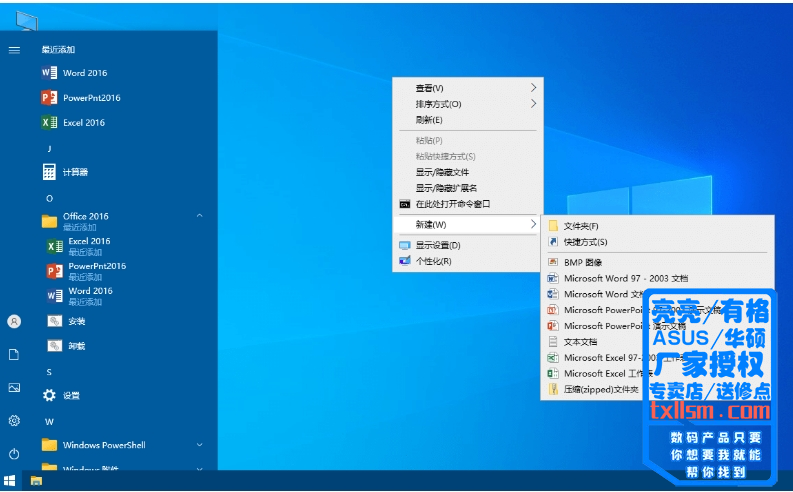
Task: Click the letter J group header
Action: coord(49,149)
